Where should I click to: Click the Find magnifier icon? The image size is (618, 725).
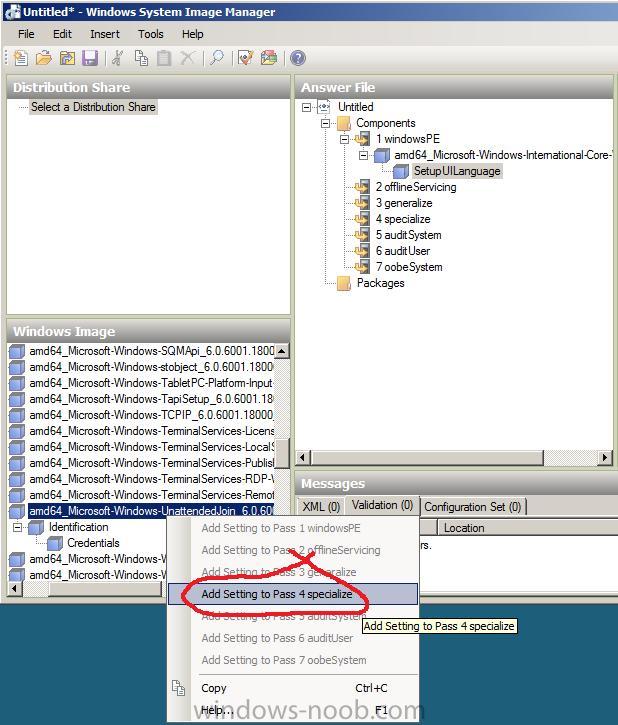tap(216, 58)
